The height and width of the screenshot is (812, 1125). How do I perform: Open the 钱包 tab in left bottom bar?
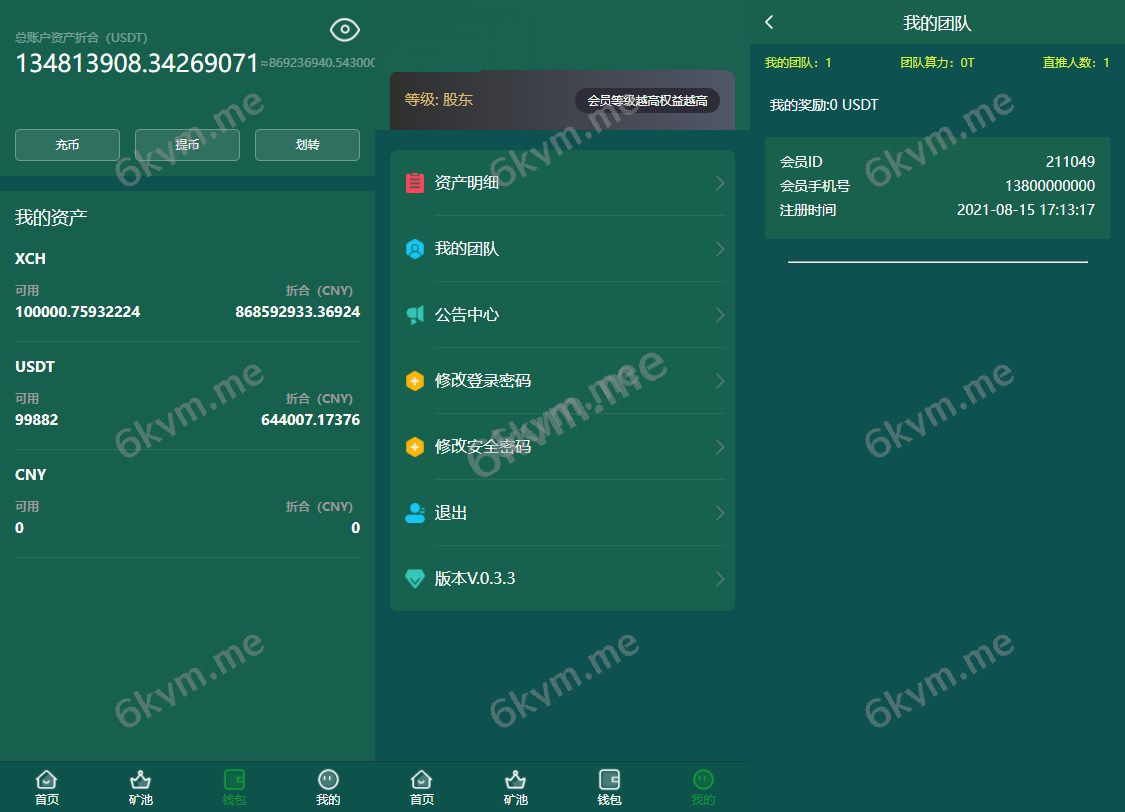(x=234, y=787)
